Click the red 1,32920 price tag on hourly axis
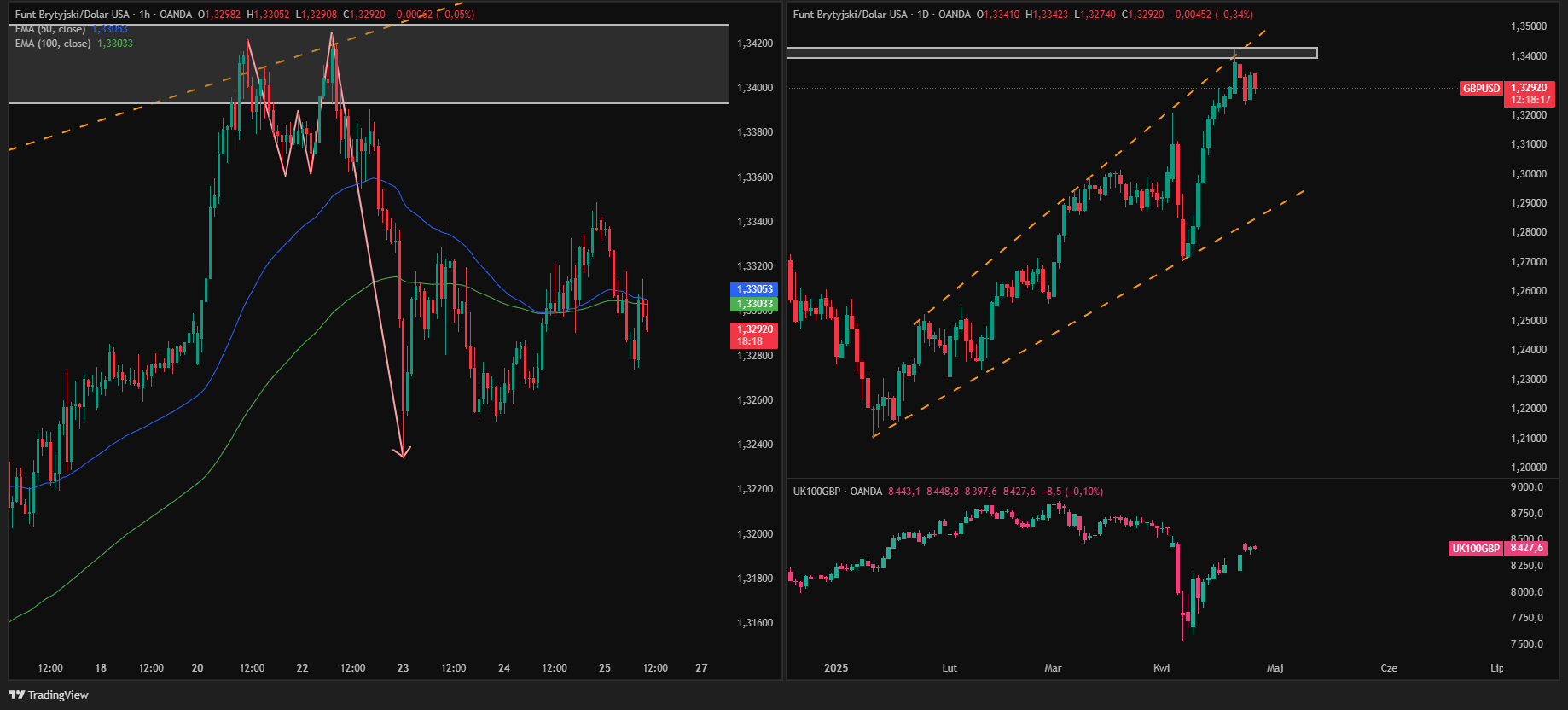Screen dimensions: 1568x710 tap(754, 335)
